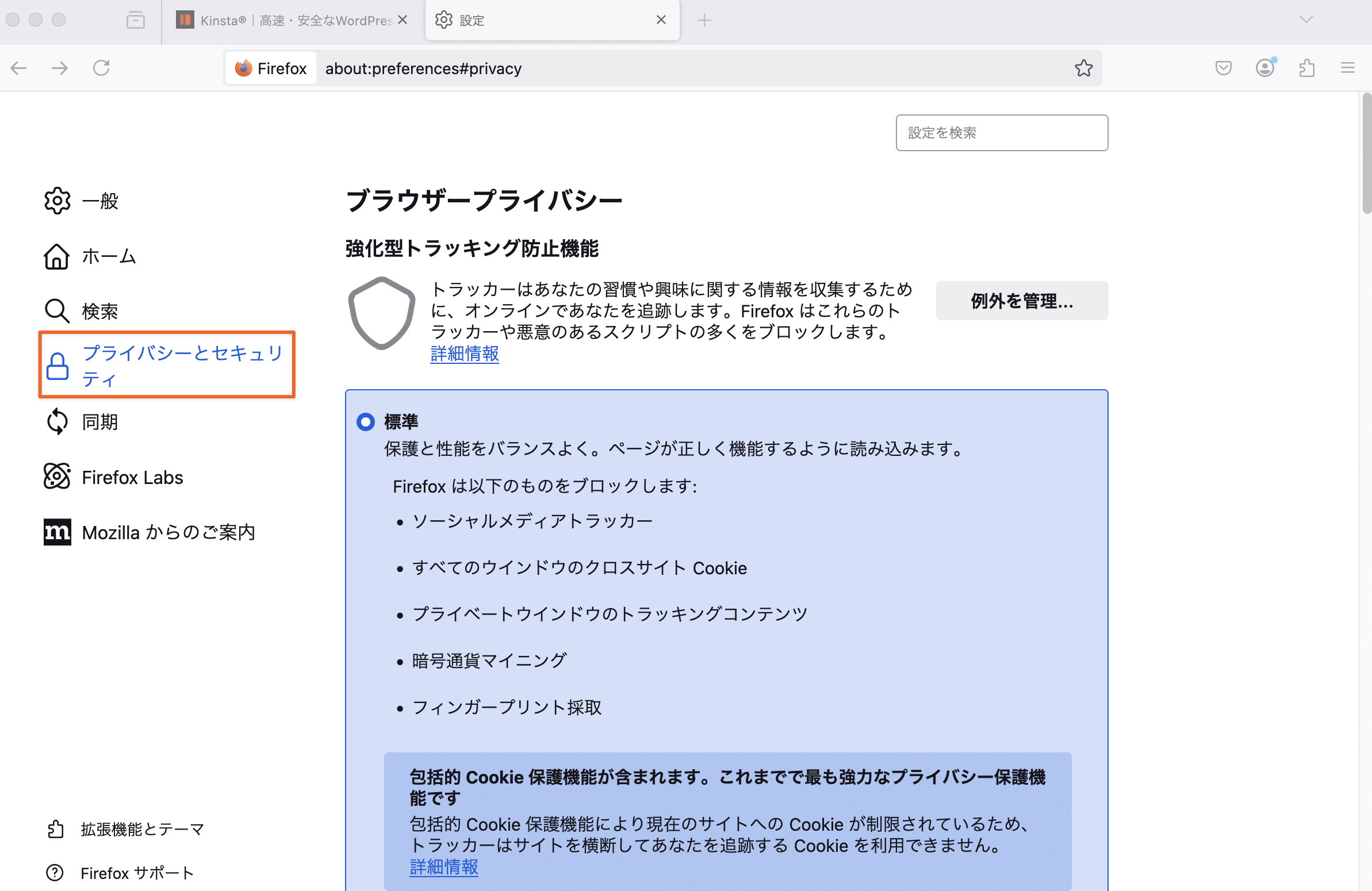Click inside the 設定を検索 search field

(1001, 133)
